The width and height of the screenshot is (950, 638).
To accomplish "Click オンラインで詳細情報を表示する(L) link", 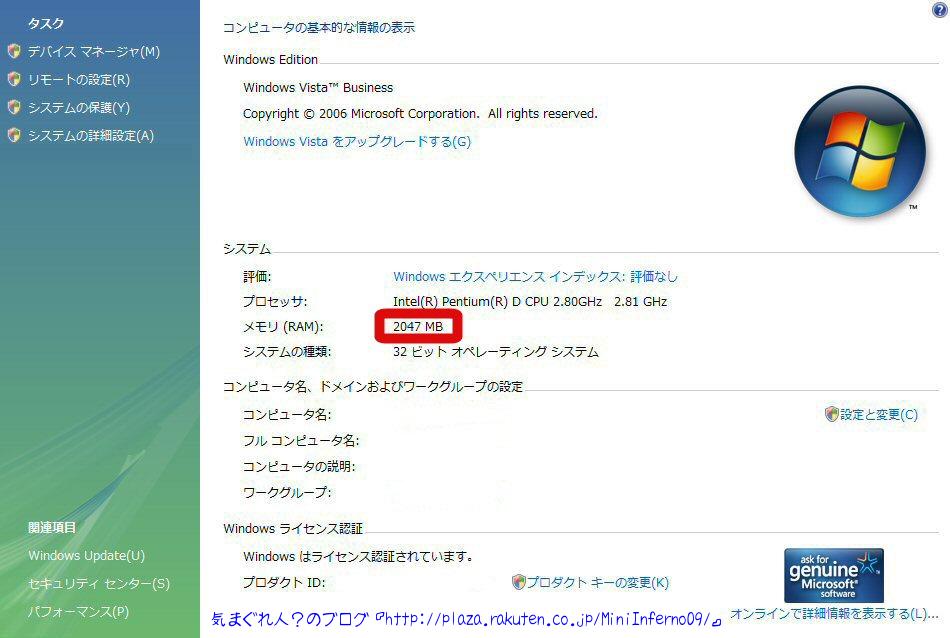I will click(834, 613).
